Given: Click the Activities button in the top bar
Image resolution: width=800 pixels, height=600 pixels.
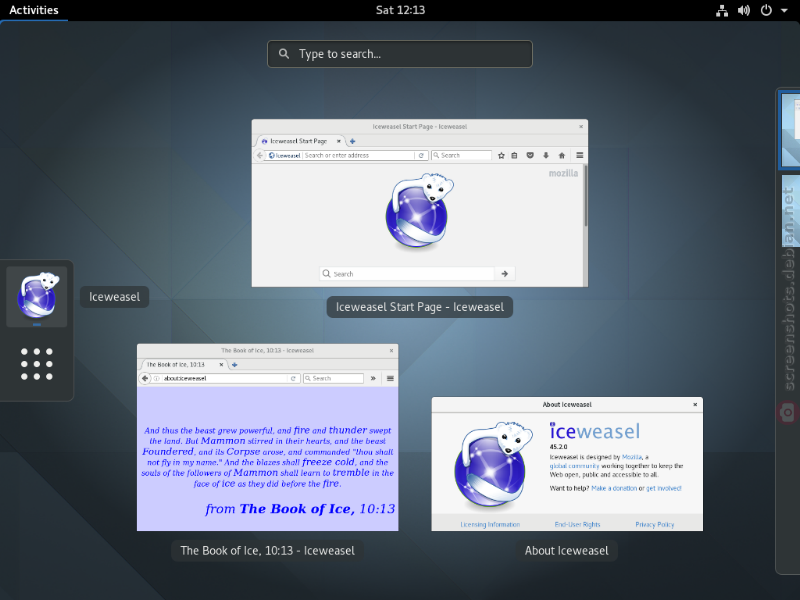Looking at the screenshot, I should click(34, 10).
